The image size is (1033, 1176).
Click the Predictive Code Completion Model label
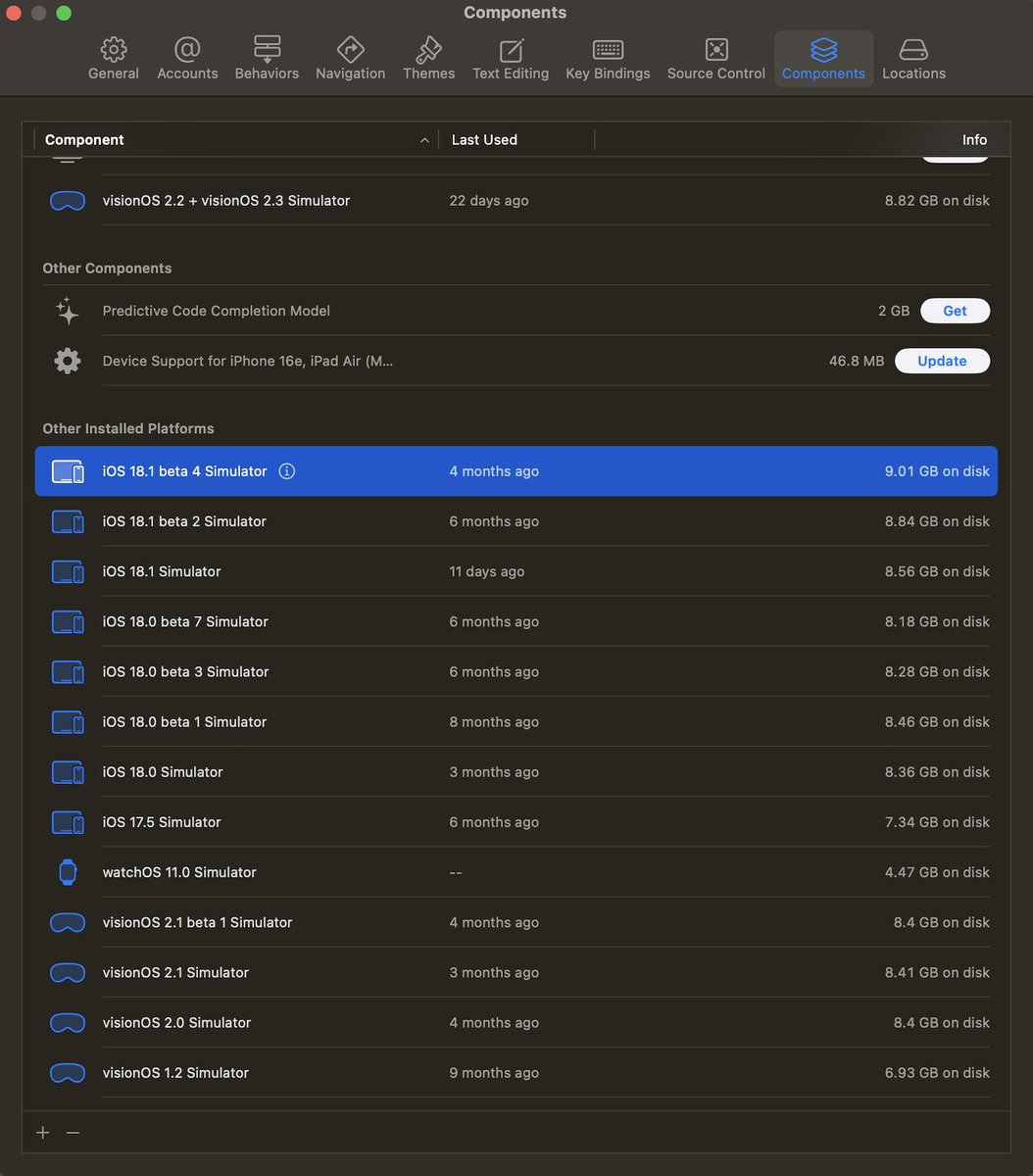click(x=217, y=311)
